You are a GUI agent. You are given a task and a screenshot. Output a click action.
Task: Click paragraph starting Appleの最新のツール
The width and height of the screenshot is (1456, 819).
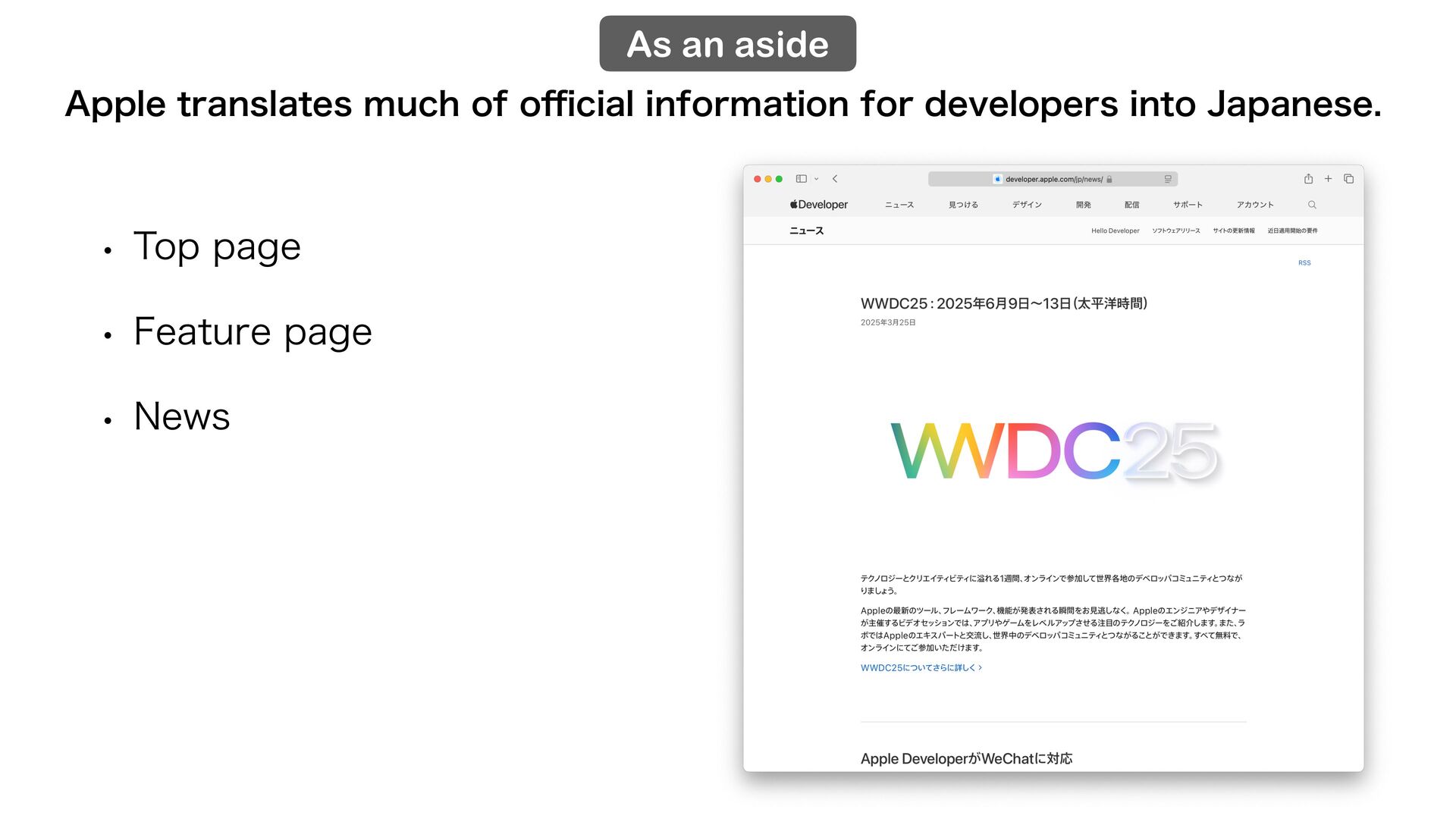[x=1053, y=629]
